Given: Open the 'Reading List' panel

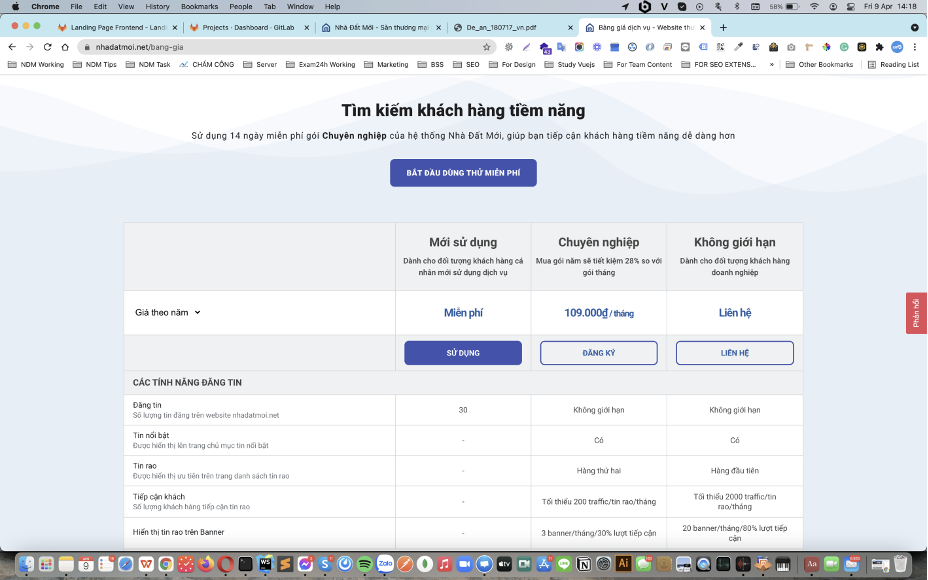Looking at the screenshot, I should (893, 65).
